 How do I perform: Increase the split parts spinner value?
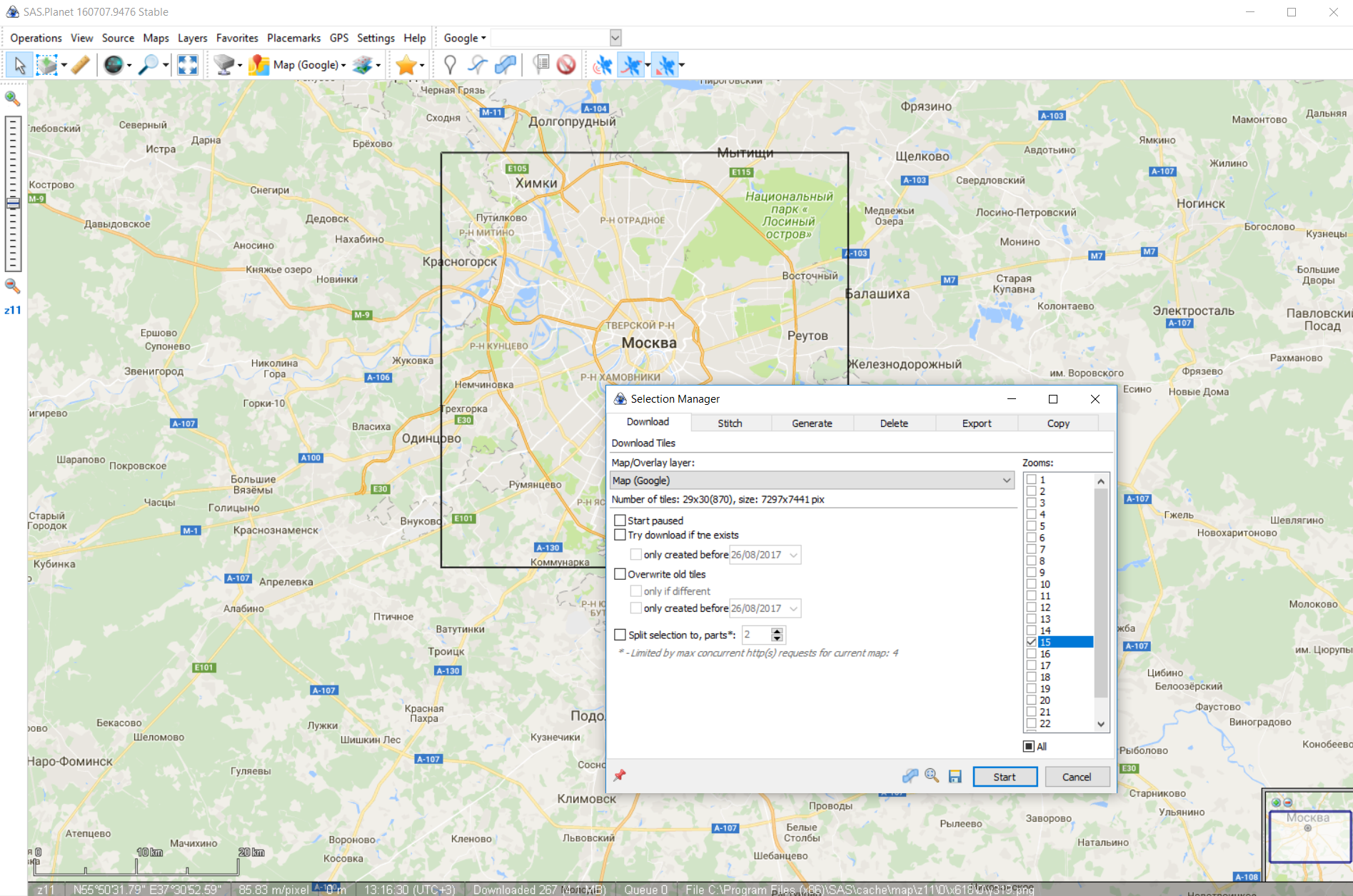[x=778, y=630]
